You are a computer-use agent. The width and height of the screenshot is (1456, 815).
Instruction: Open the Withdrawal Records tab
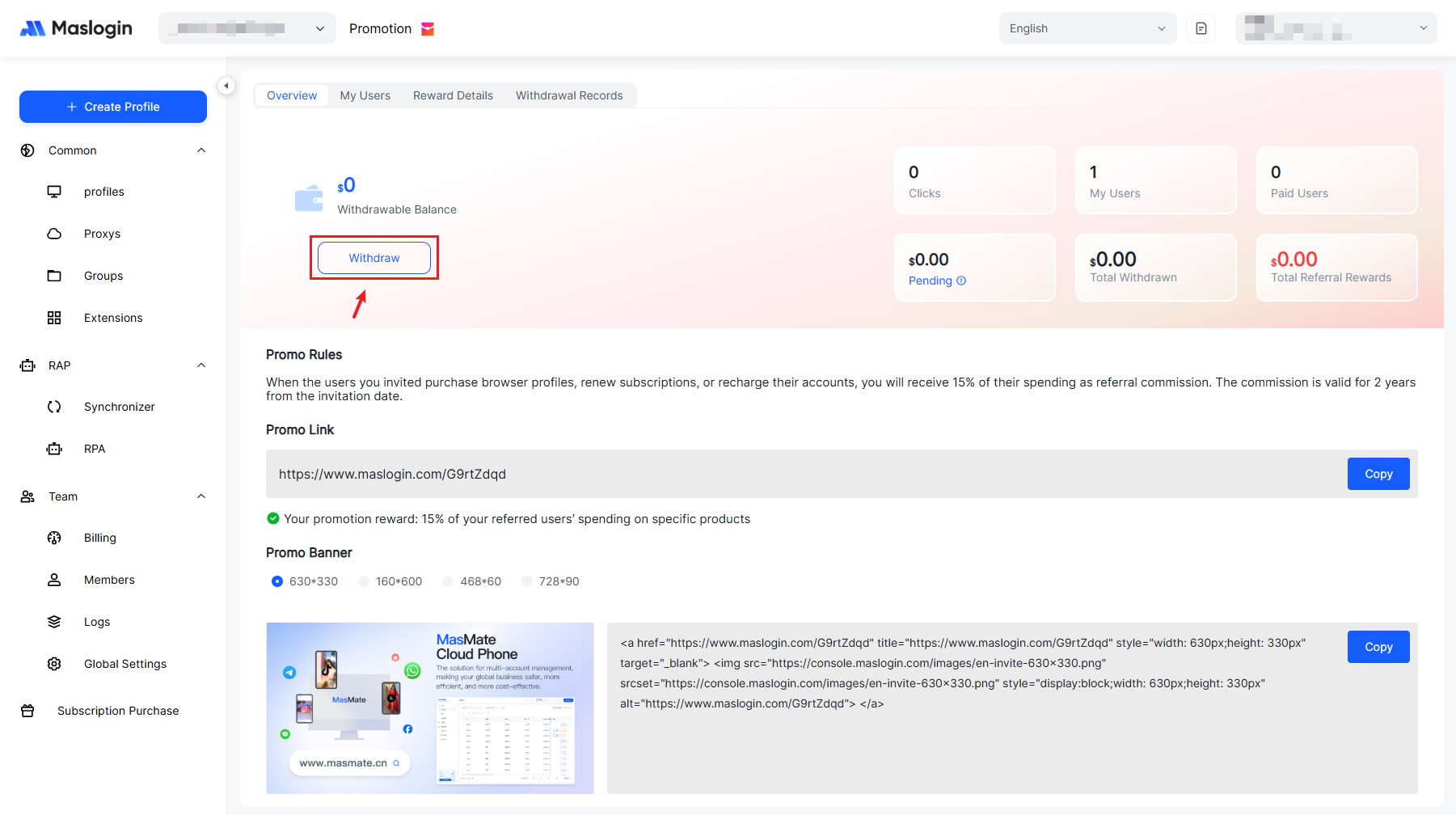pos(569,95)
